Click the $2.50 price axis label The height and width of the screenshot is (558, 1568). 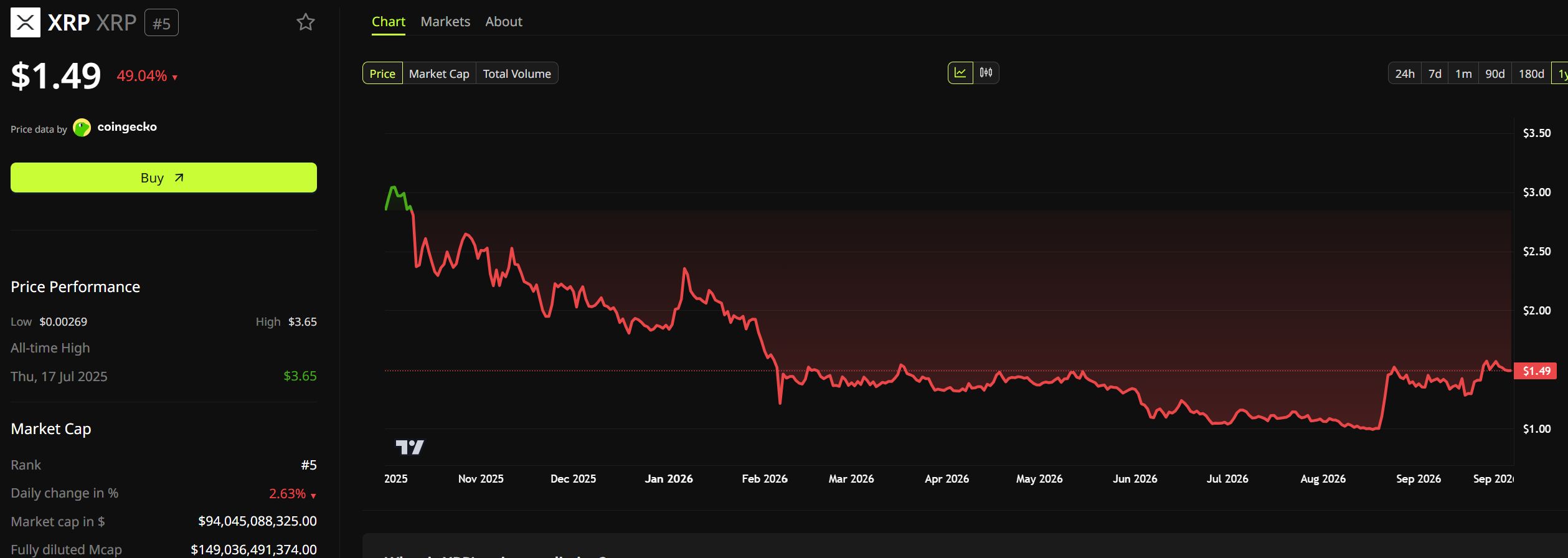point(1537,252)
